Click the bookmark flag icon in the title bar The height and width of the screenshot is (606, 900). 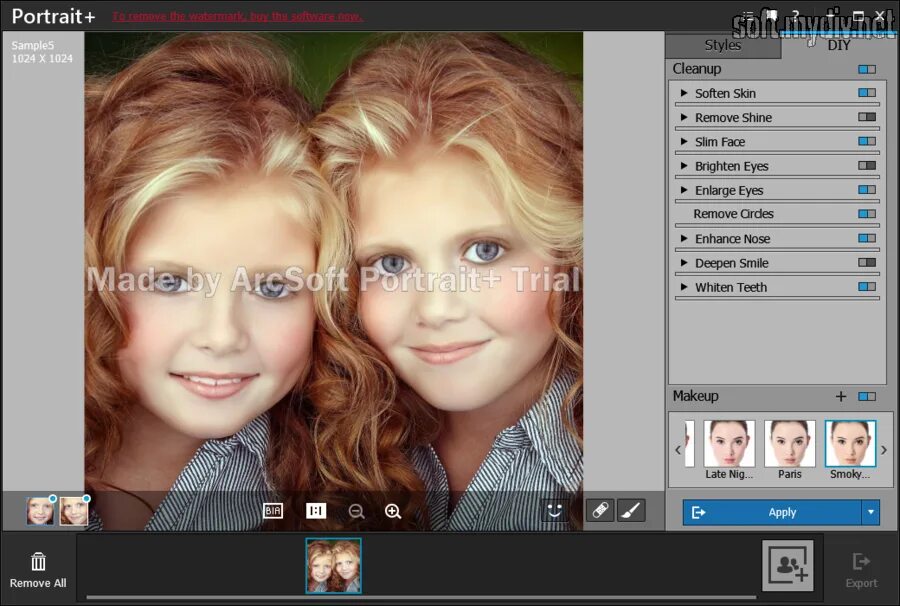[771, 15]
